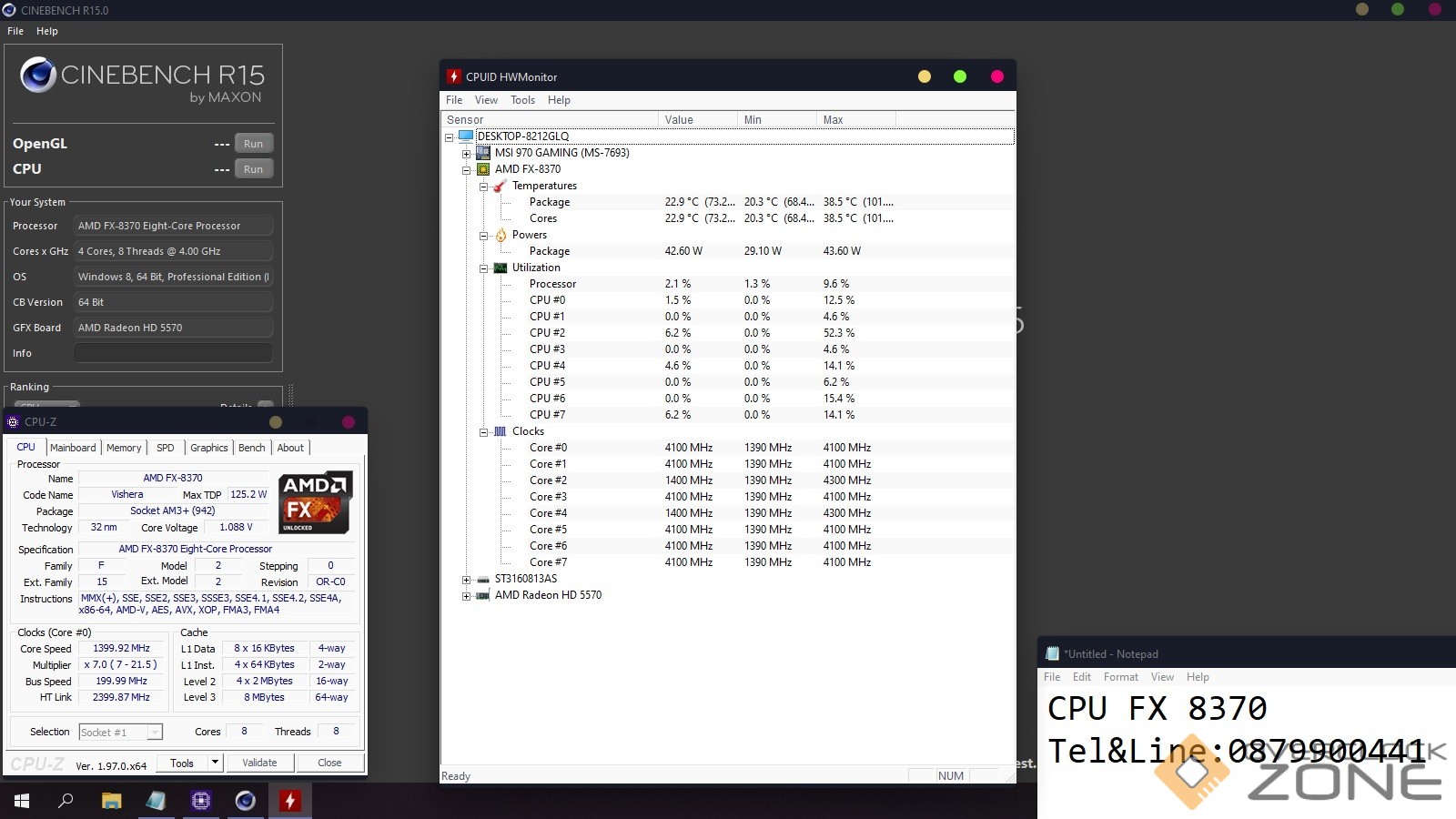Click the AMD FX-8370 processor chip icon

point(482,169)
